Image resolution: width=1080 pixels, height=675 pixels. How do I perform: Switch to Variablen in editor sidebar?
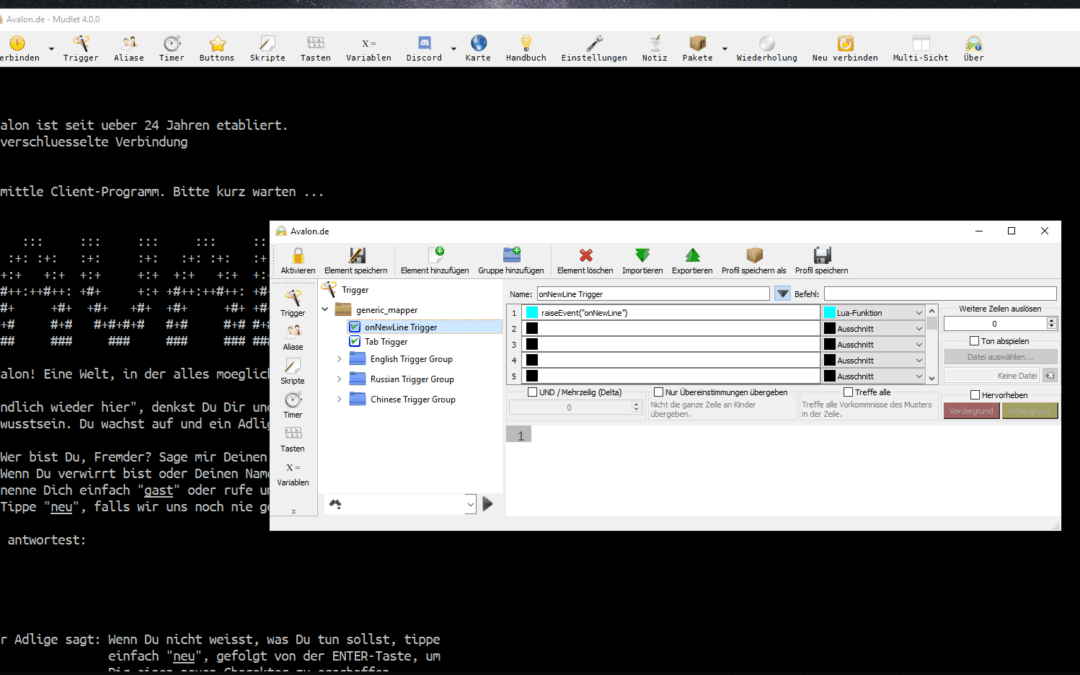coord(293,473)
